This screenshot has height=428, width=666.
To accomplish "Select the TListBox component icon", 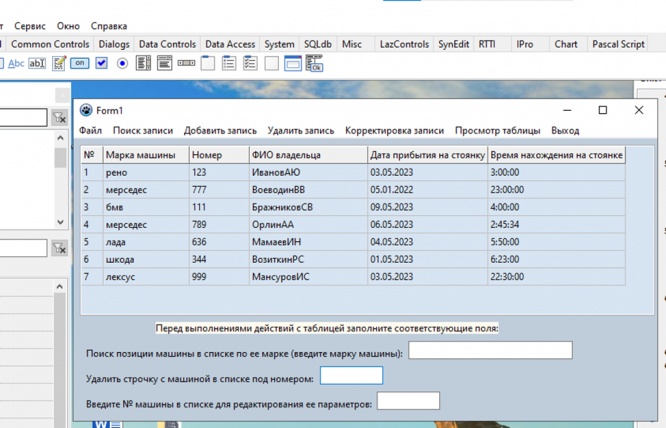I will [x=143, y=64].
